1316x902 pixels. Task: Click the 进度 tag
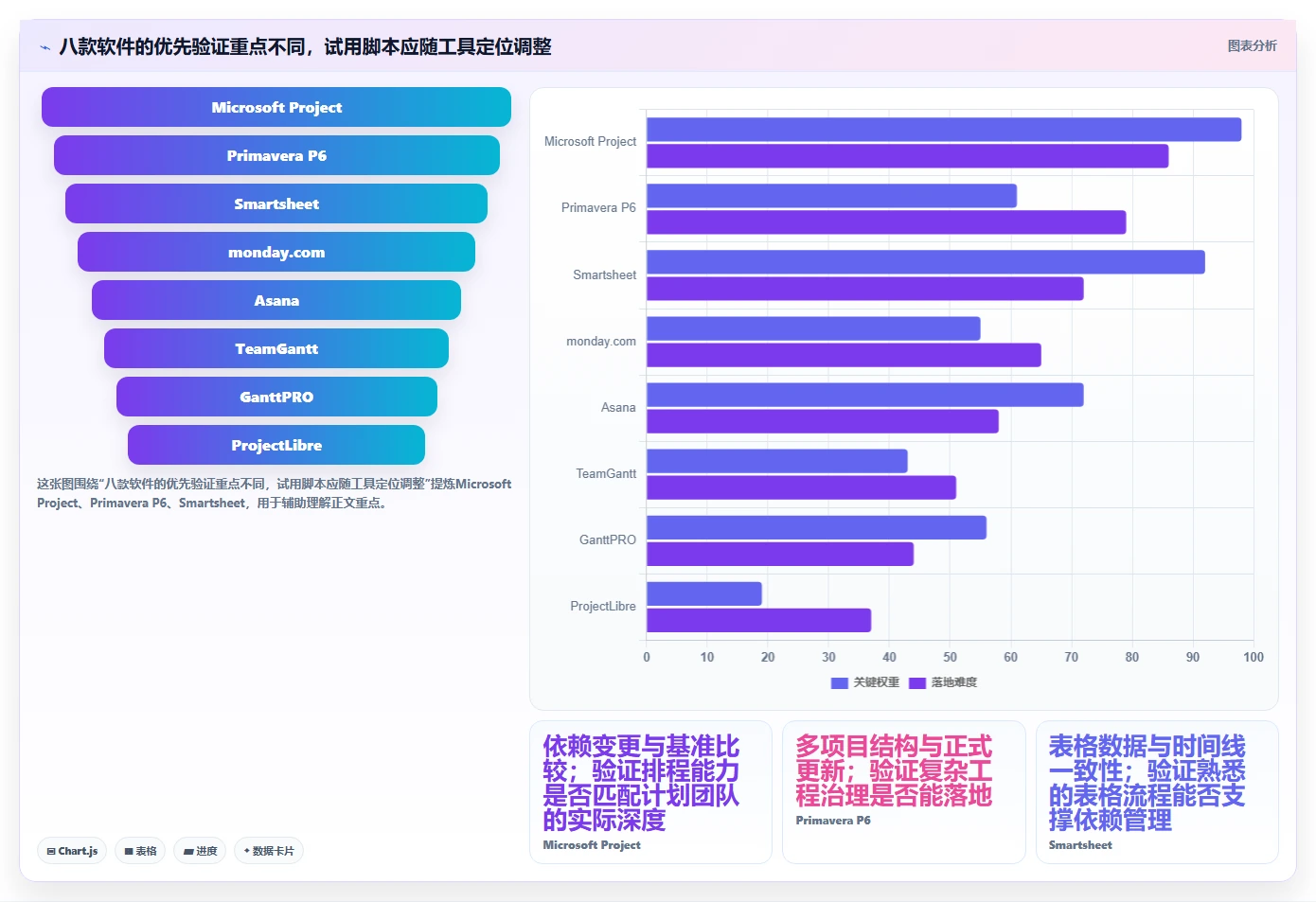(x=200, y=851)
